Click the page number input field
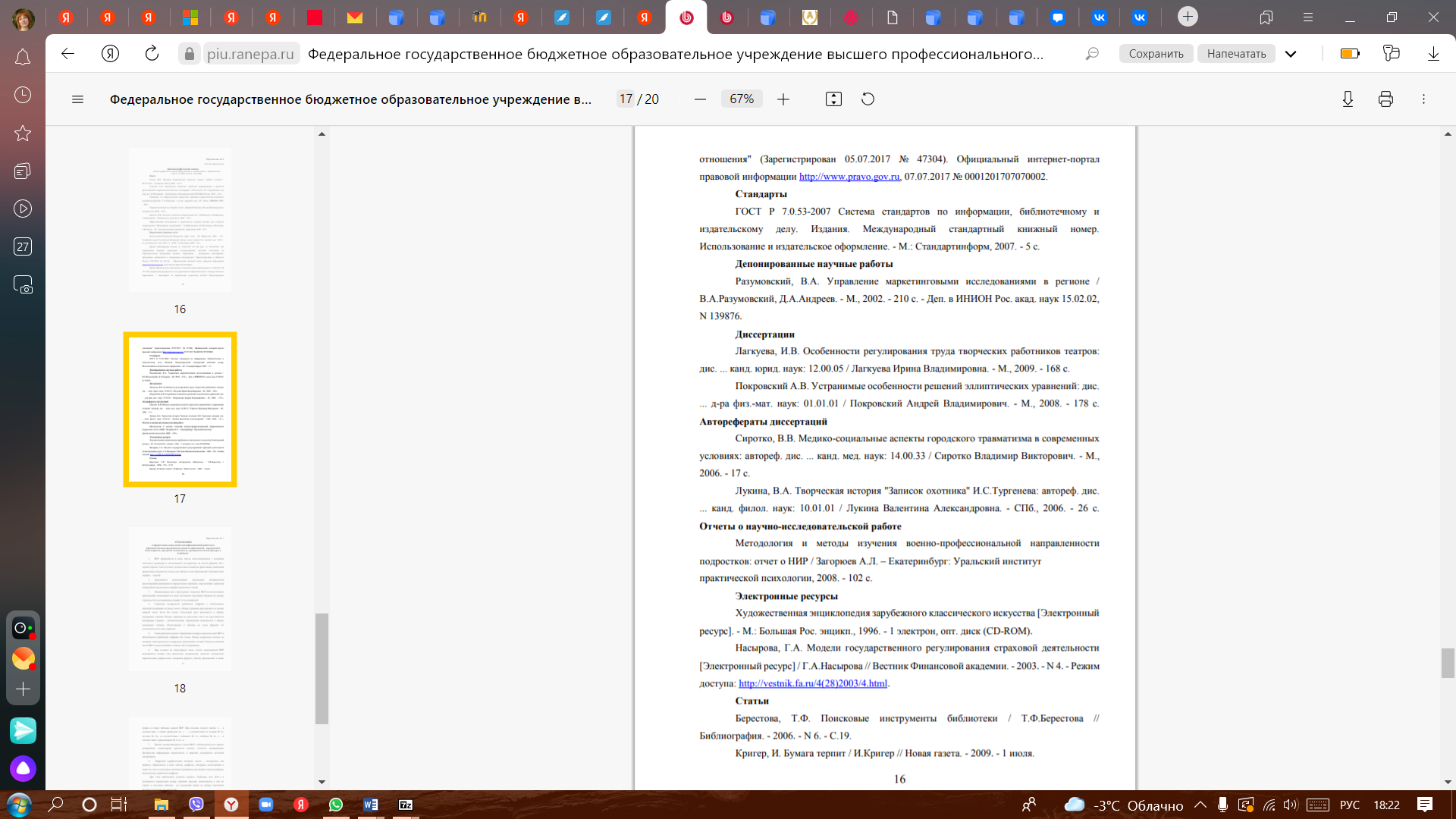 pyautogui.click(x=626, y=99)
